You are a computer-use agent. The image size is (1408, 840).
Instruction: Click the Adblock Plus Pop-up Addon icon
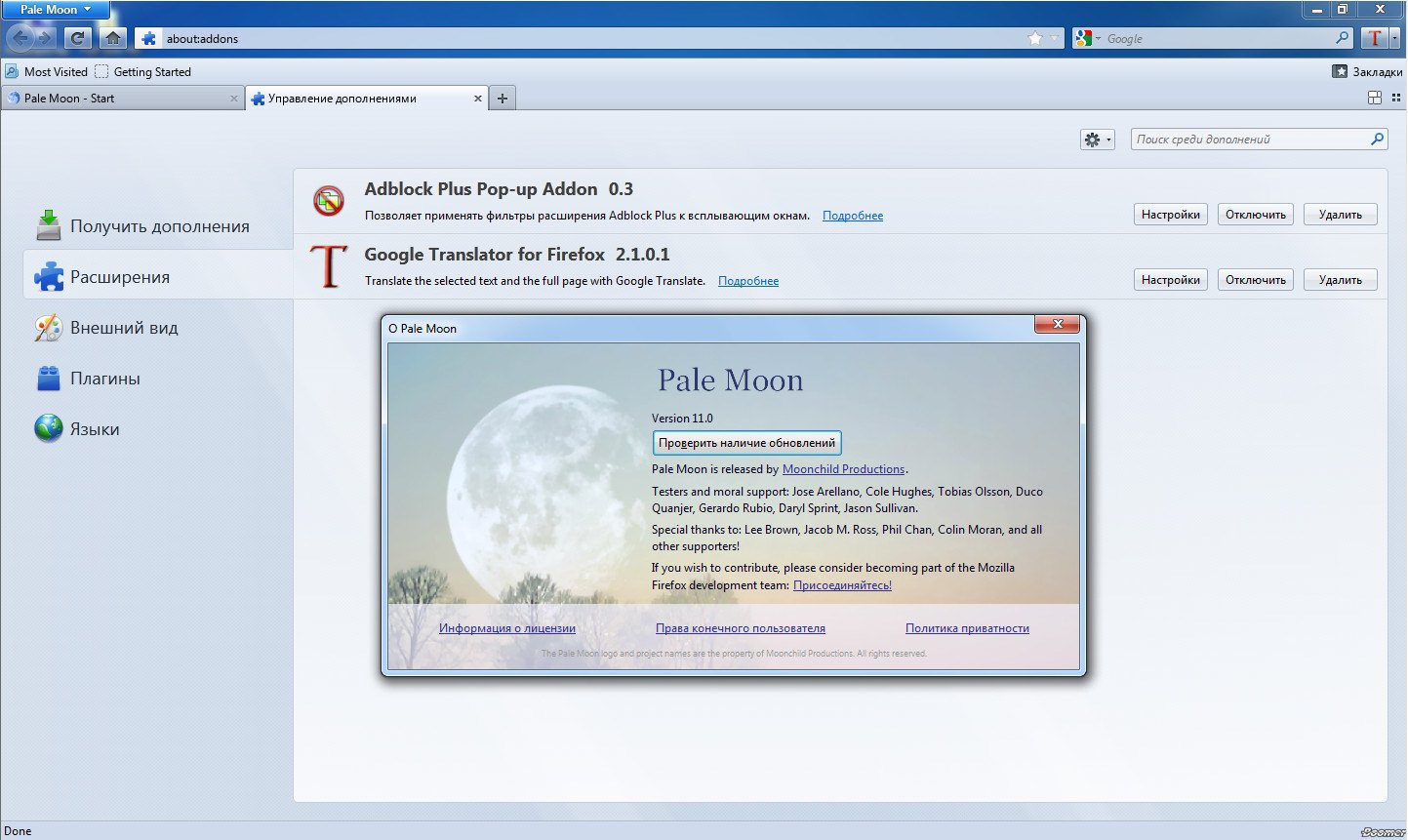[x=329, y=200]
